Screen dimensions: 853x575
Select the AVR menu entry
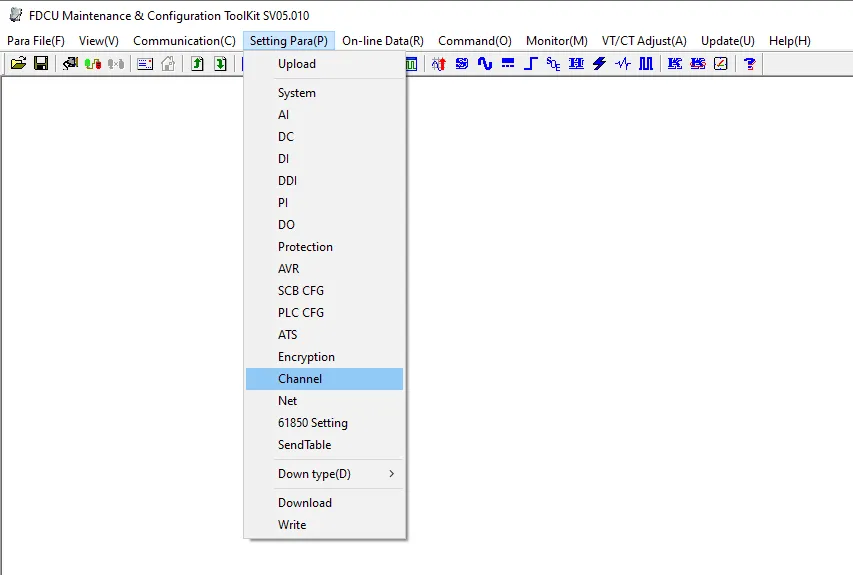324,269
